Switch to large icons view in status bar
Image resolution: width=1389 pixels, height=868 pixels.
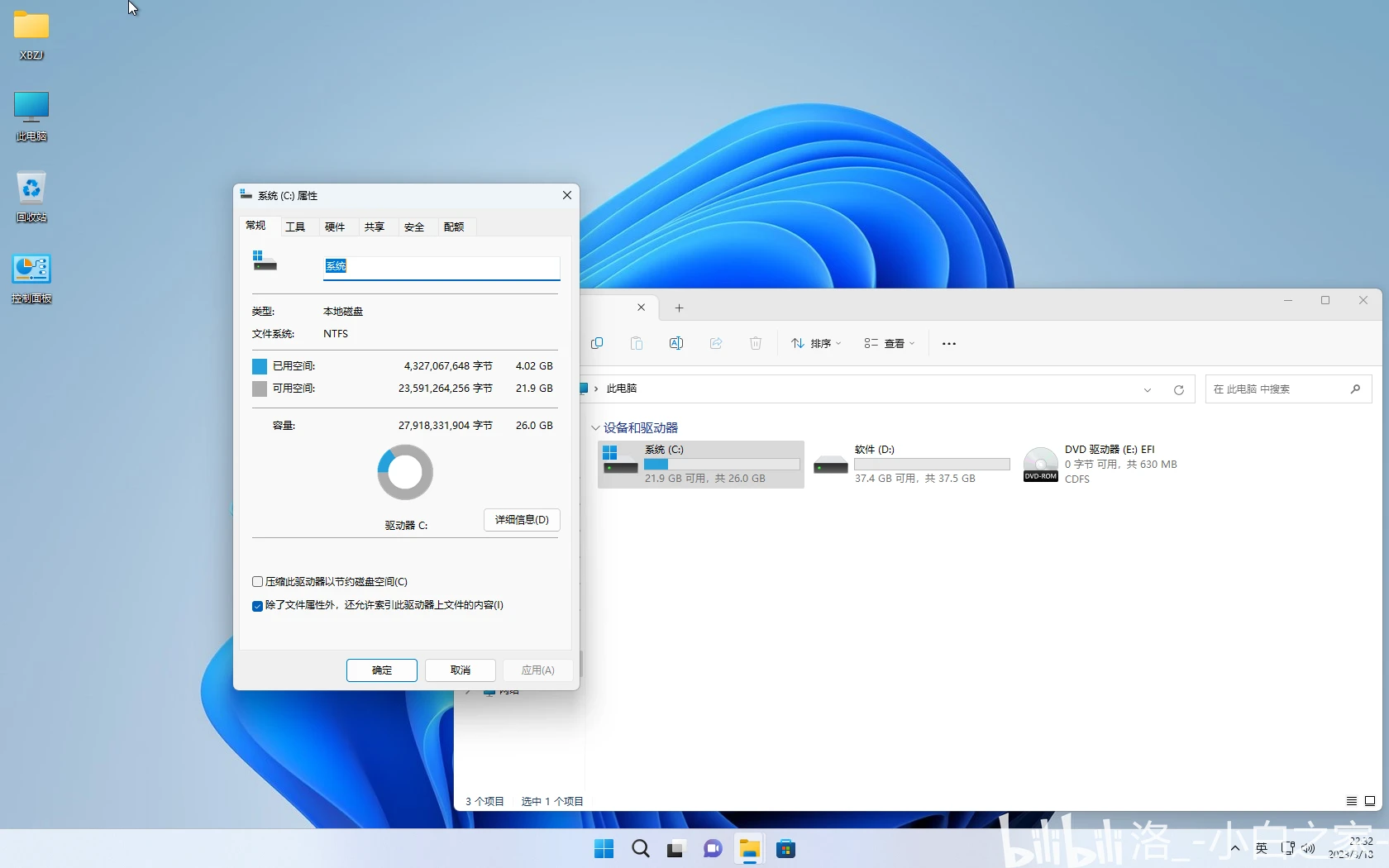point(1370,801)
